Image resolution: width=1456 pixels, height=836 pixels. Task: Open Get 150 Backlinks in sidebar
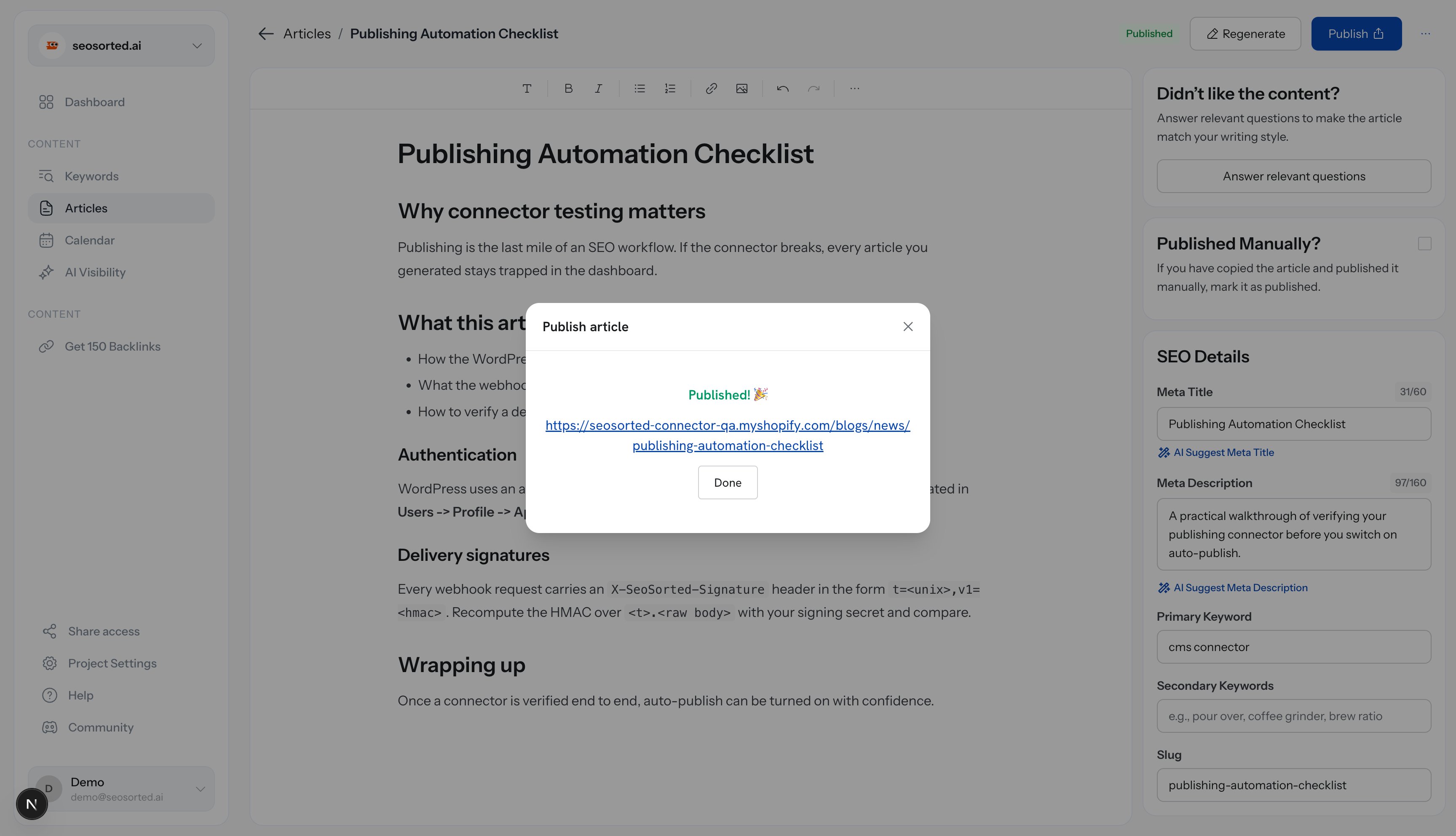coord(121,346)
